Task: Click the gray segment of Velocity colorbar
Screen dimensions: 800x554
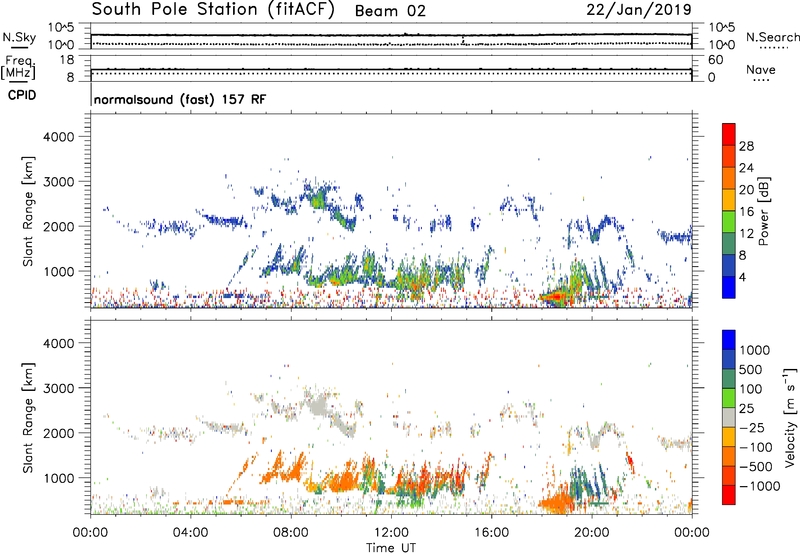Action: tap(729, 418)
